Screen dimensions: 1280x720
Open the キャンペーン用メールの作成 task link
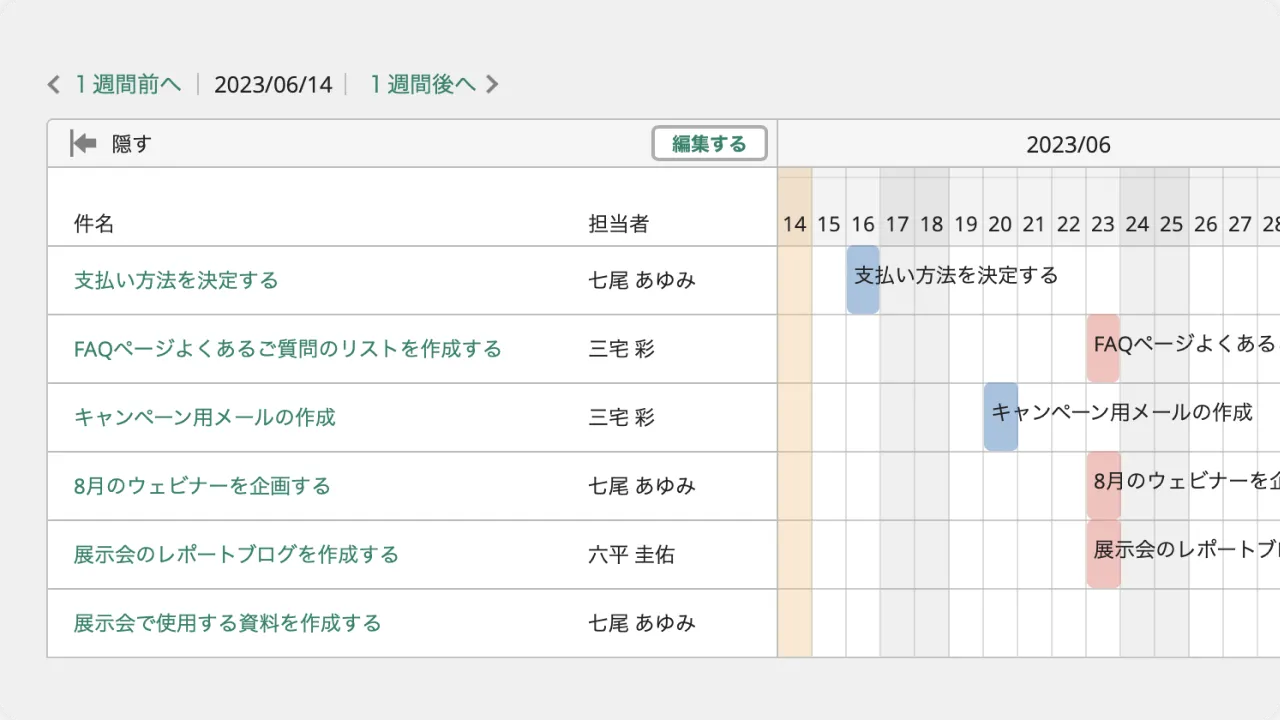[x=205, y=417]
